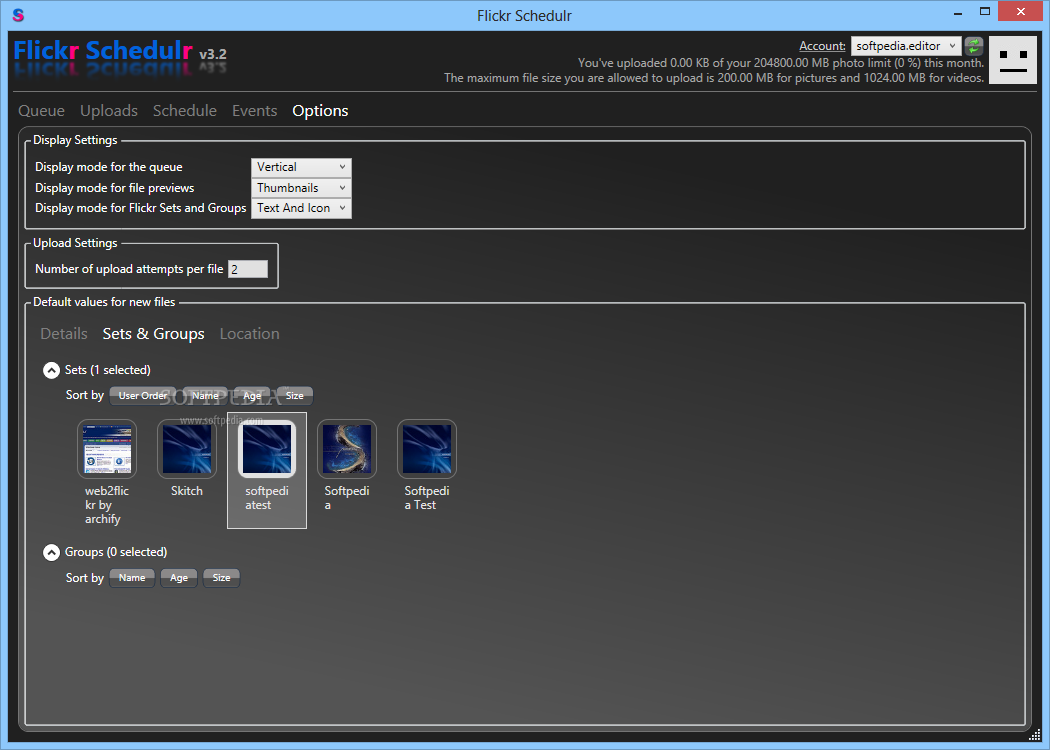Click 'Display mode for the queue' label

tap(108, 167)
